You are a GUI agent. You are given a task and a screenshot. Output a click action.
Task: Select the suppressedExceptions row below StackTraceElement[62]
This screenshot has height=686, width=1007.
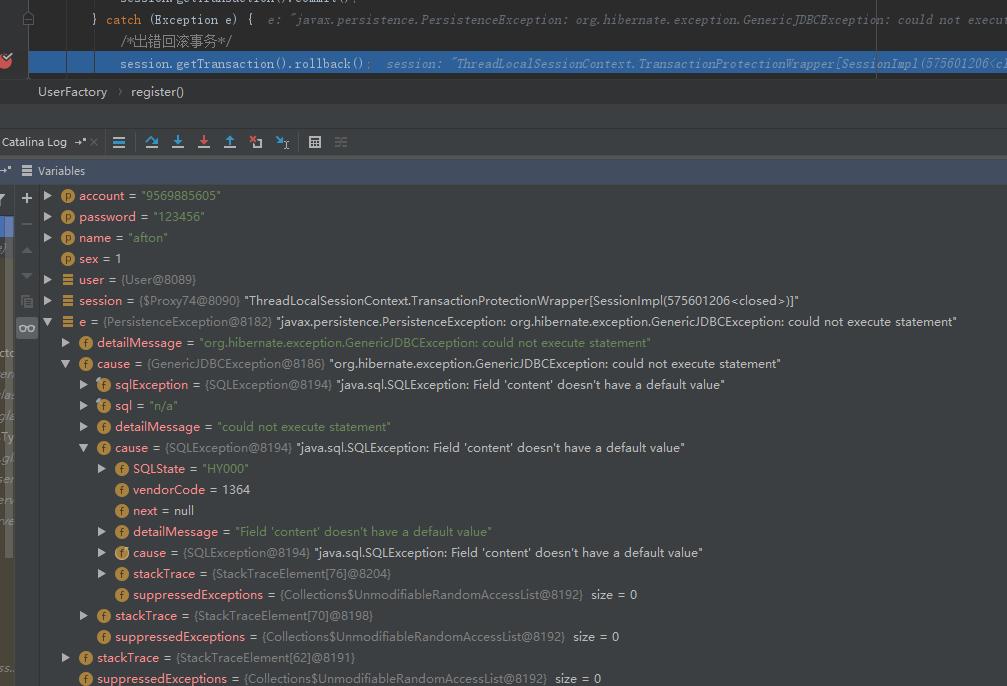(x=523, y=678)
